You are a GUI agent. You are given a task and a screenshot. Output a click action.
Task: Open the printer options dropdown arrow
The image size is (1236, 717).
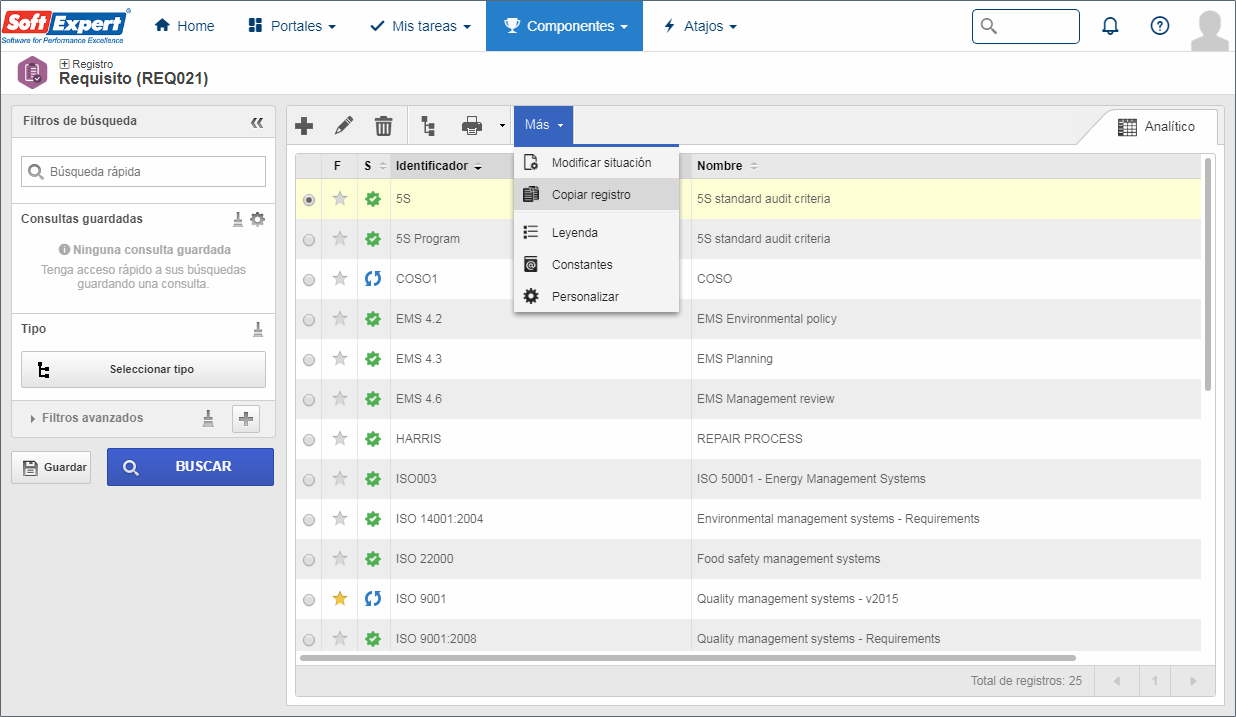502,126
